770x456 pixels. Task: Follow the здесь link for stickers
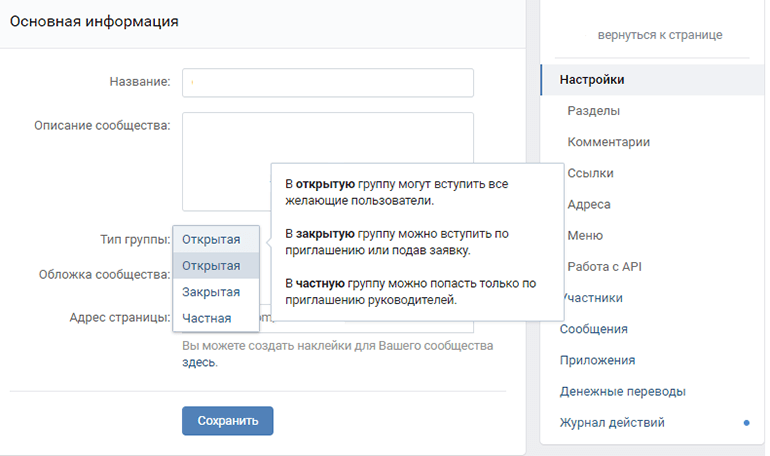(x=198, y=362)
